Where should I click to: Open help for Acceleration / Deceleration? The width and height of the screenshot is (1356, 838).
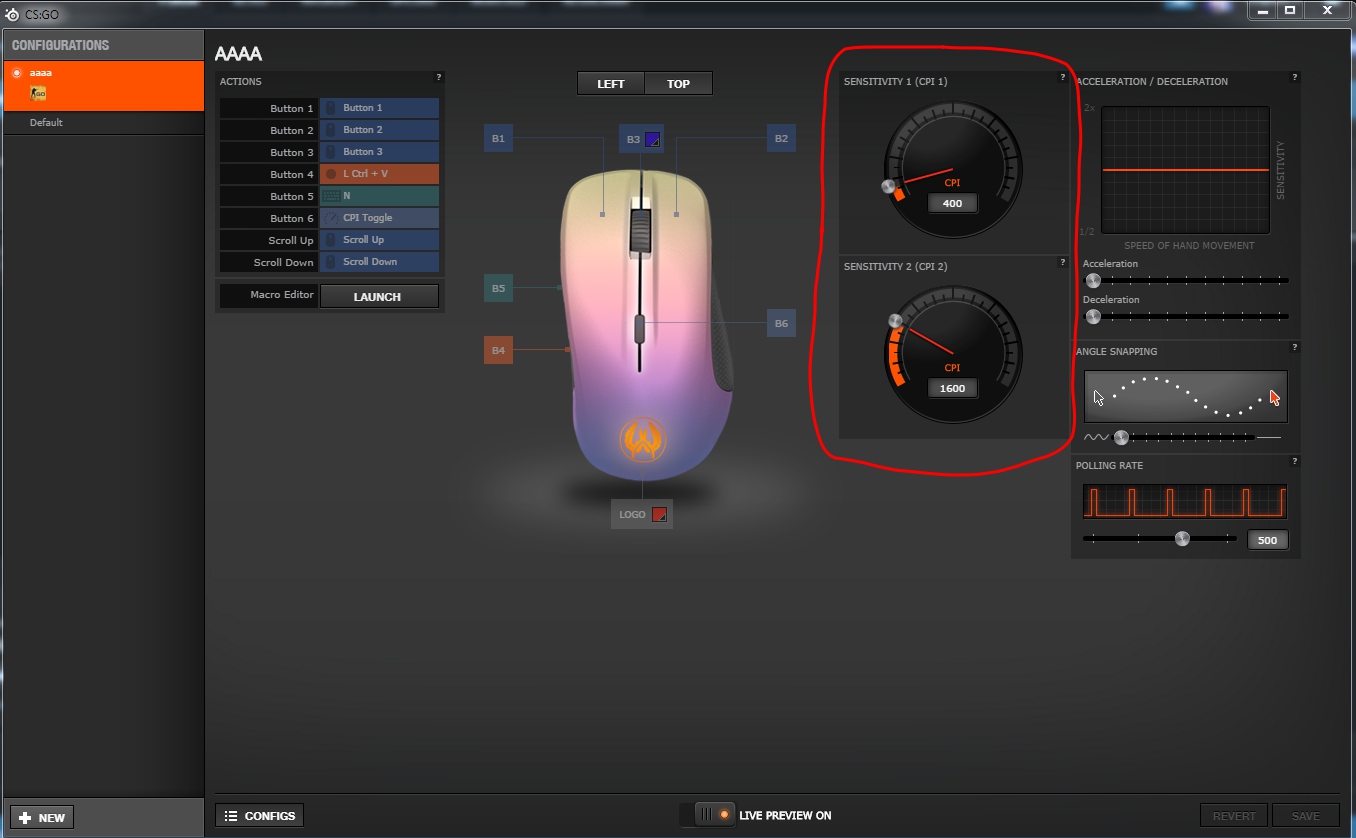1295,77
